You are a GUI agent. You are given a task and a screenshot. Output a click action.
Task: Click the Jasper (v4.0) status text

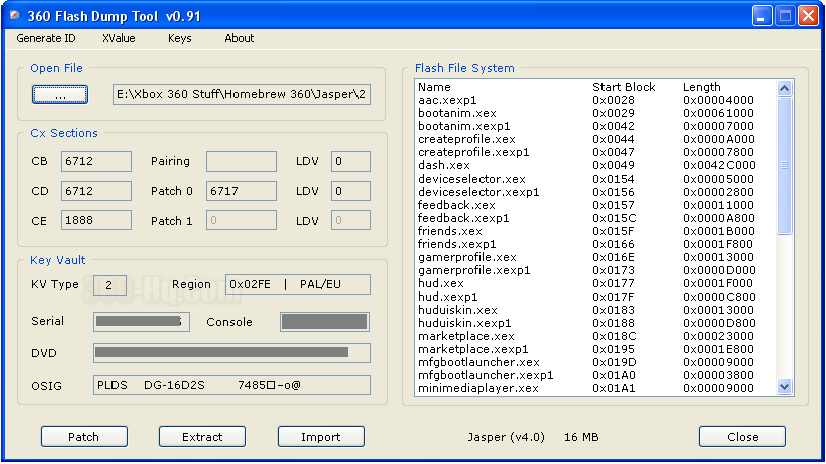tap(506, 437)
